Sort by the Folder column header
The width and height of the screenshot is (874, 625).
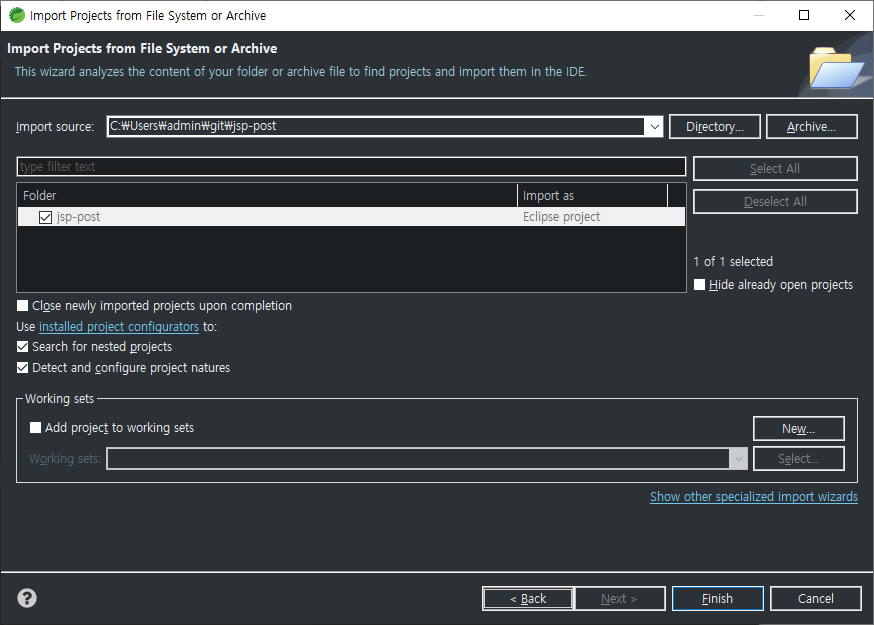(267, 196)
